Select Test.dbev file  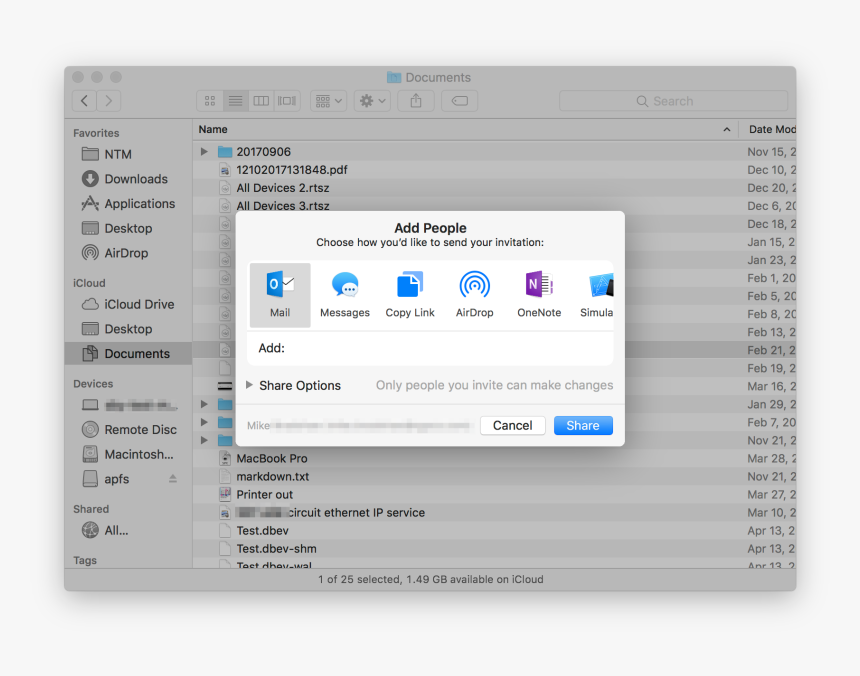[494, 531]
